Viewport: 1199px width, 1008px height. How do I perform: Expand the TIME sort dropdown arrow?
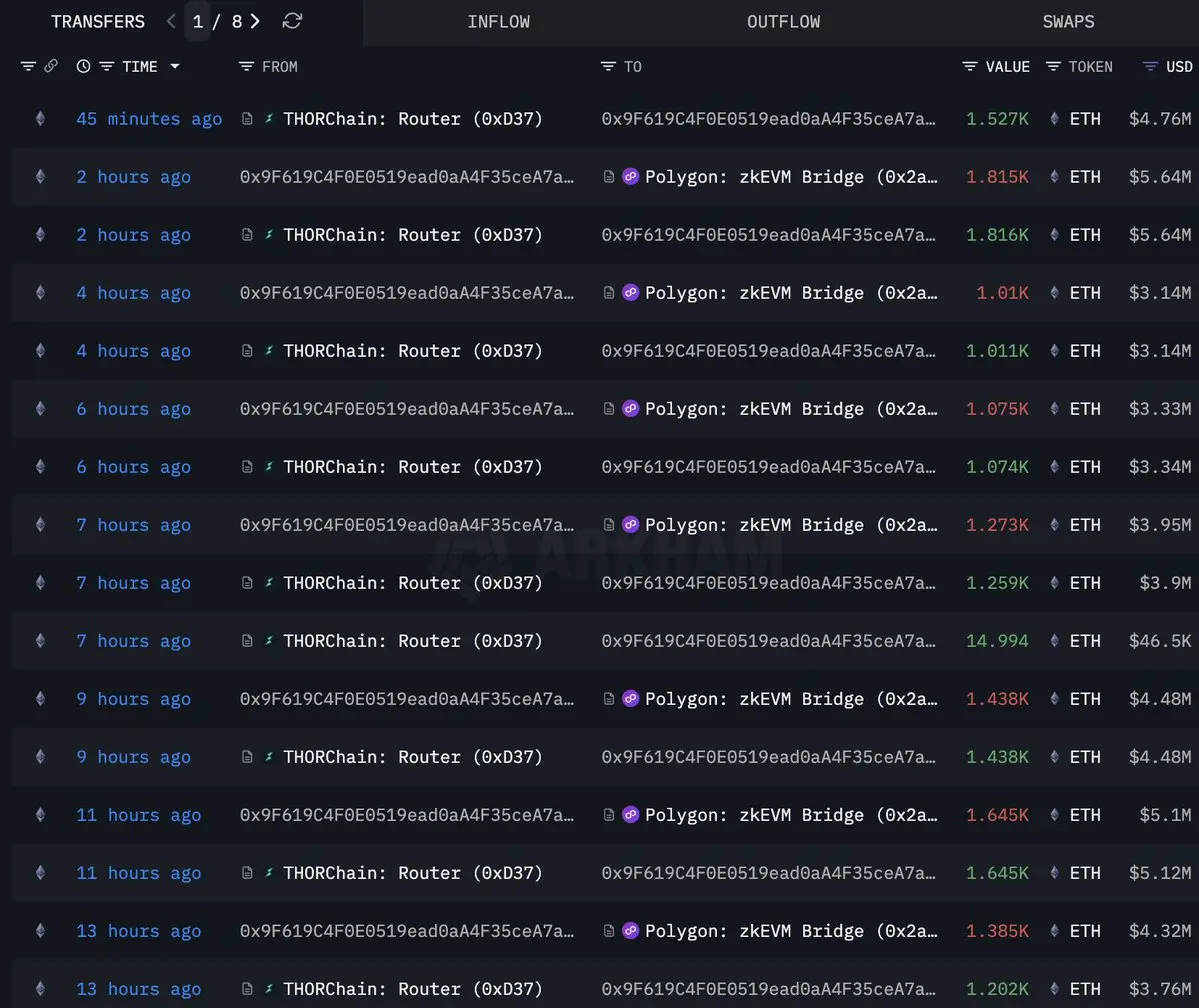pyautogui.click(x=175, y=67)
